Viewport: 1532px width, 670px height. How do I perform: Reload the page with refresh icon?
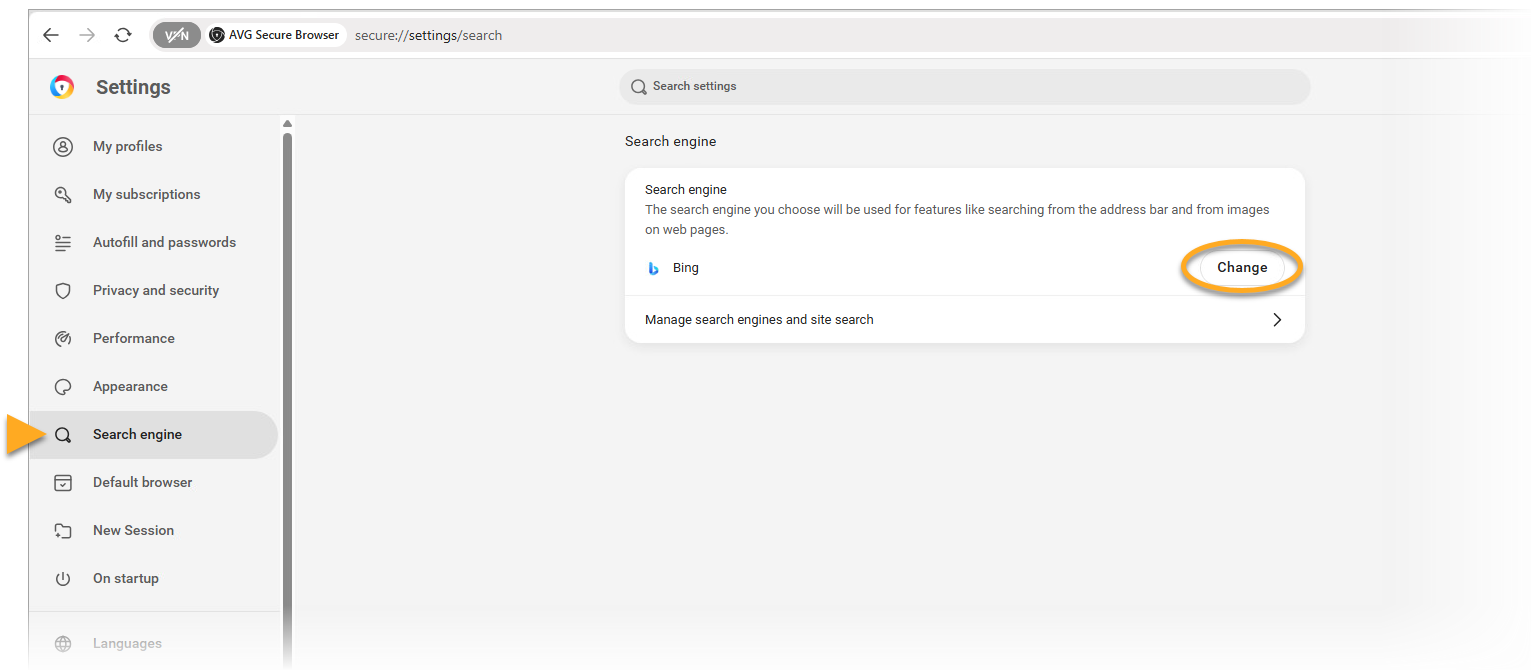[123, 35]
